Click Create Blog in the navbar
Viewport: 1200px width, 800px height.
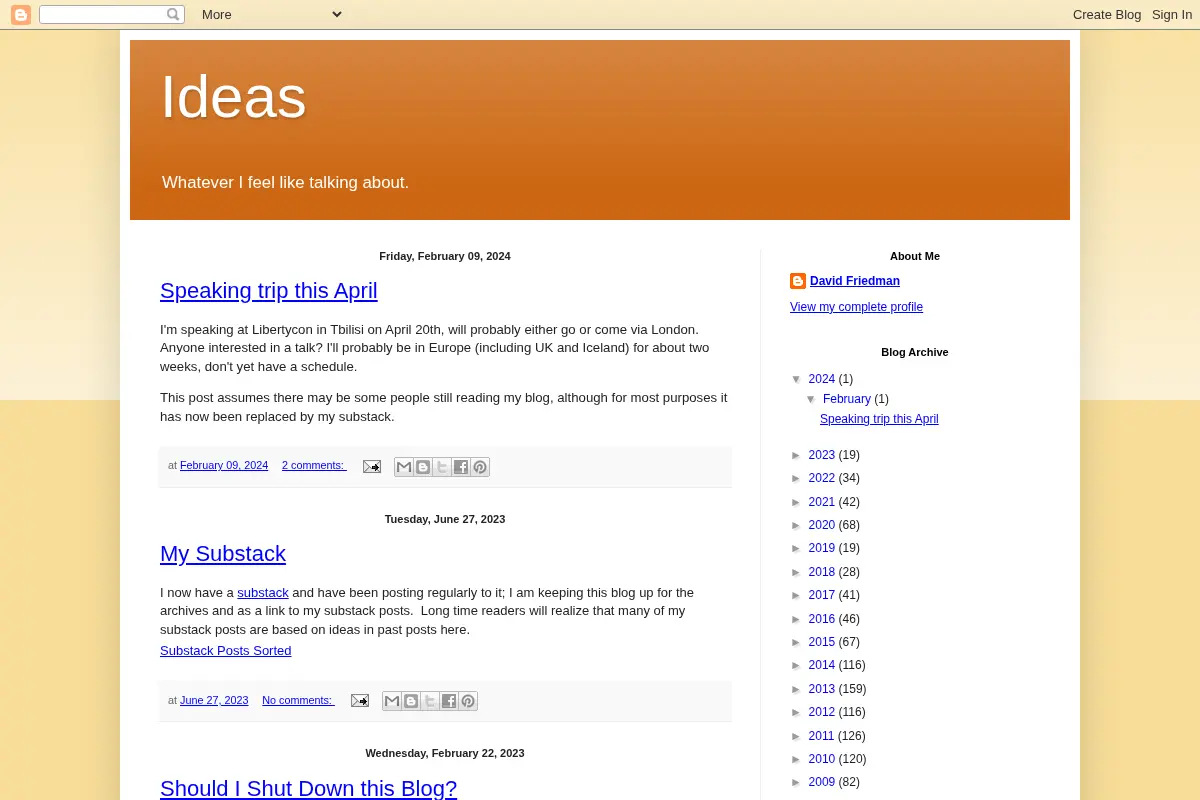click(x=1107, y=14)
